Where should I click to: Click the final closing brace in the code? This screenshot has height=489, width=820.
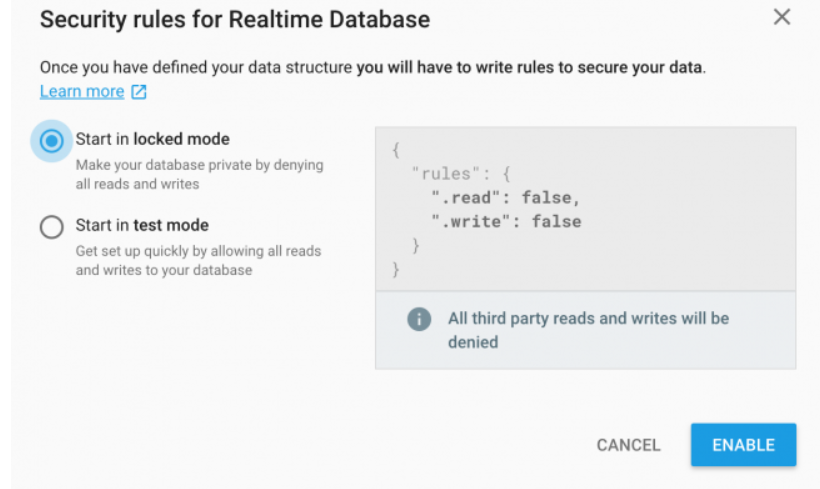coord(396,270)
